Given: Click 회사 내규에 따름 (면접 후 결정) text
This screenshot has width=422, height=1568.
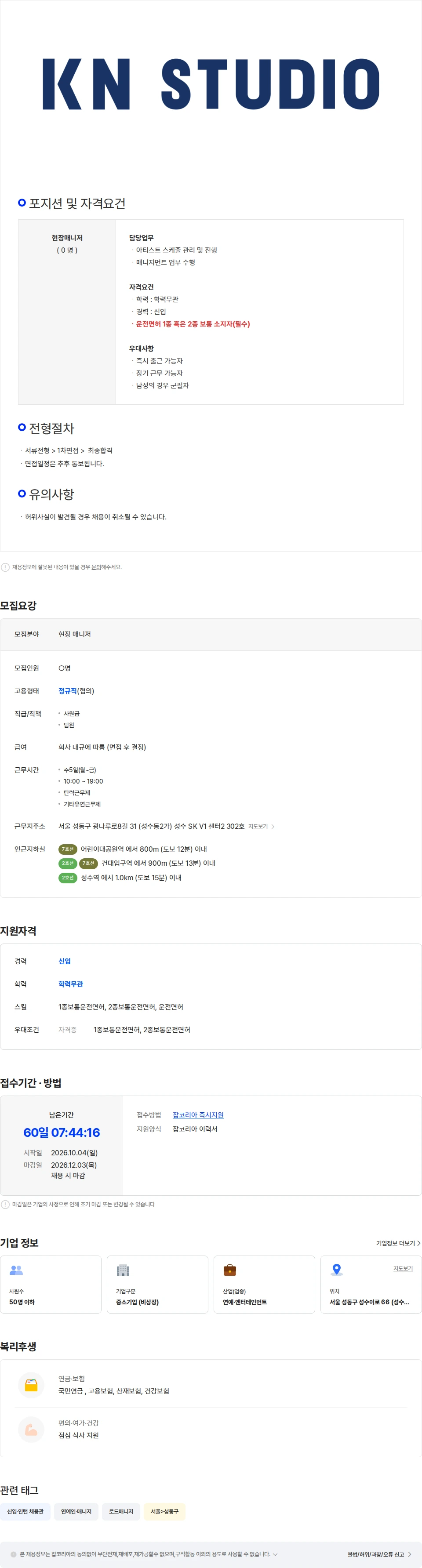Looking at the screenshot, I should [x=102, y=747].
